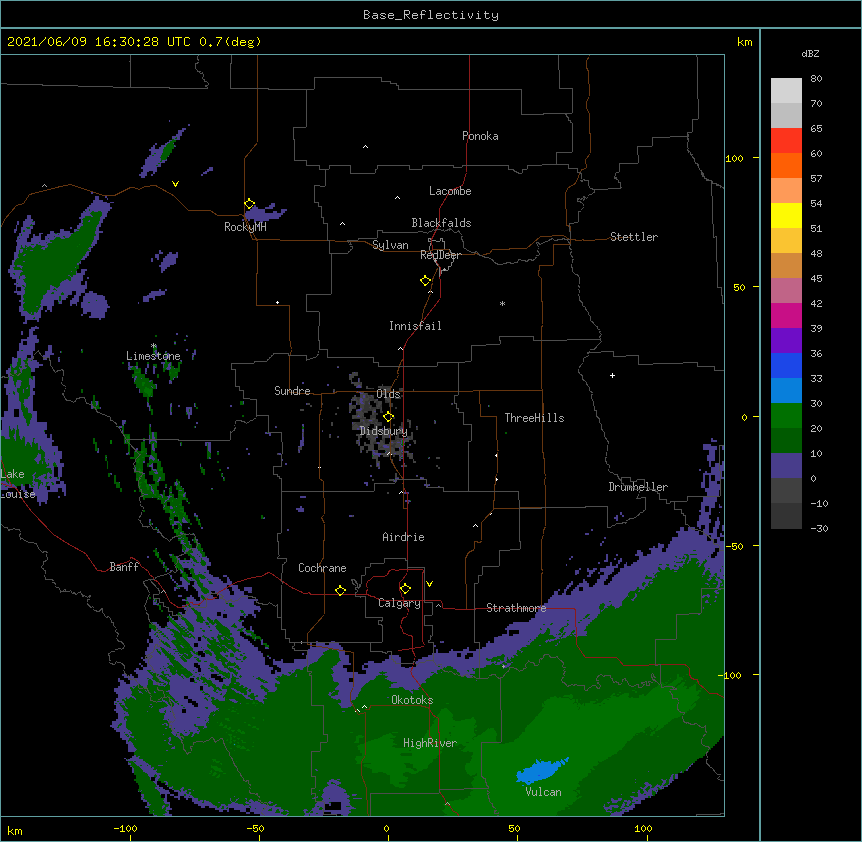Click the ThreeHills city label

534,418
